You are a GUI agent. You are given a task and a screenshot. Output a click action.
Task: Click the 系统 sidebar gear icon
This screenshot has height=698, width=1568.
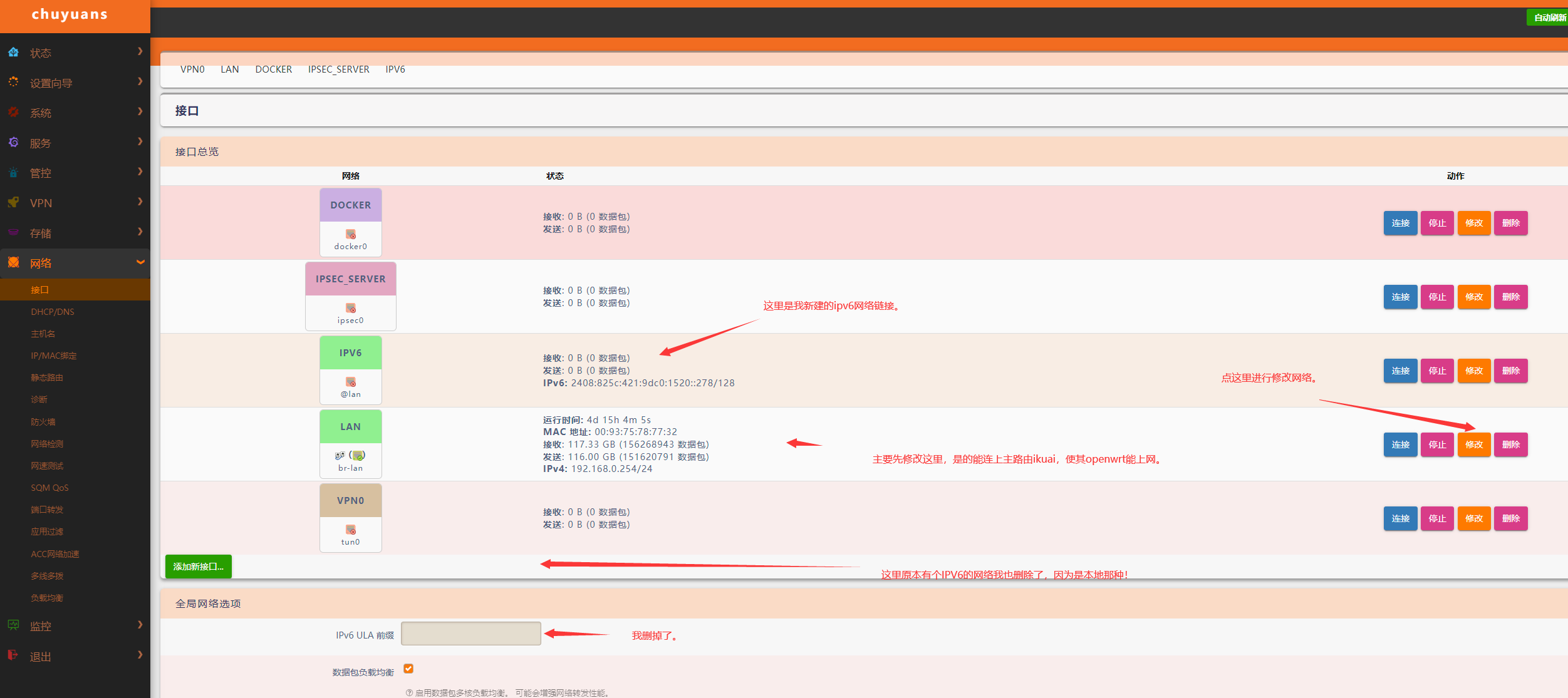[13, 112]
